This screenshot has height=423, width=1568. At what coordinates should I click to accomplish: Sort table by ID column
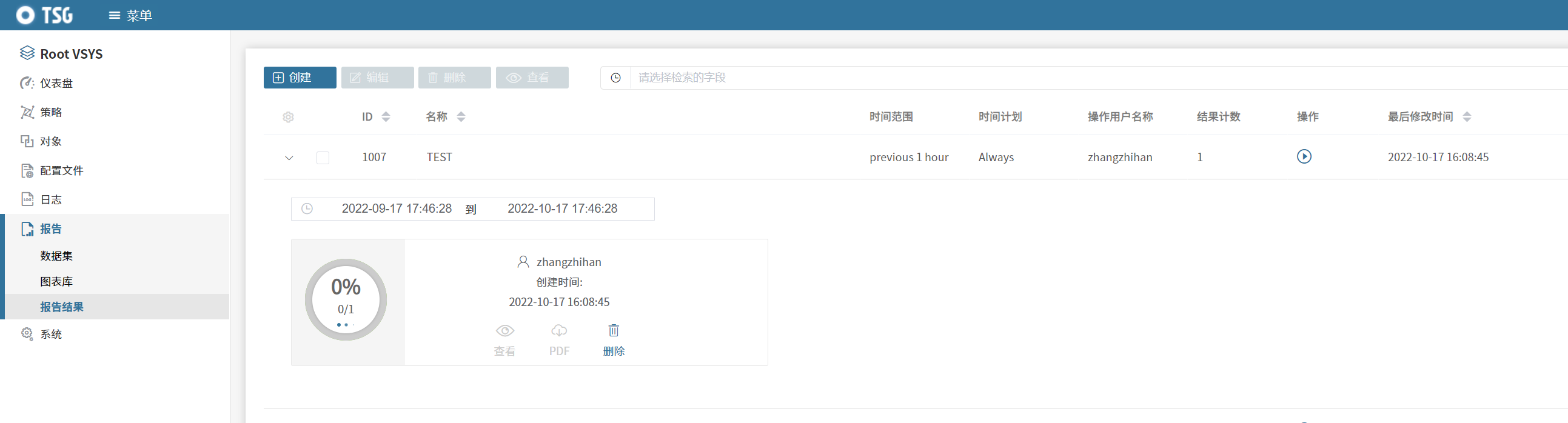[x=385, y=117]
